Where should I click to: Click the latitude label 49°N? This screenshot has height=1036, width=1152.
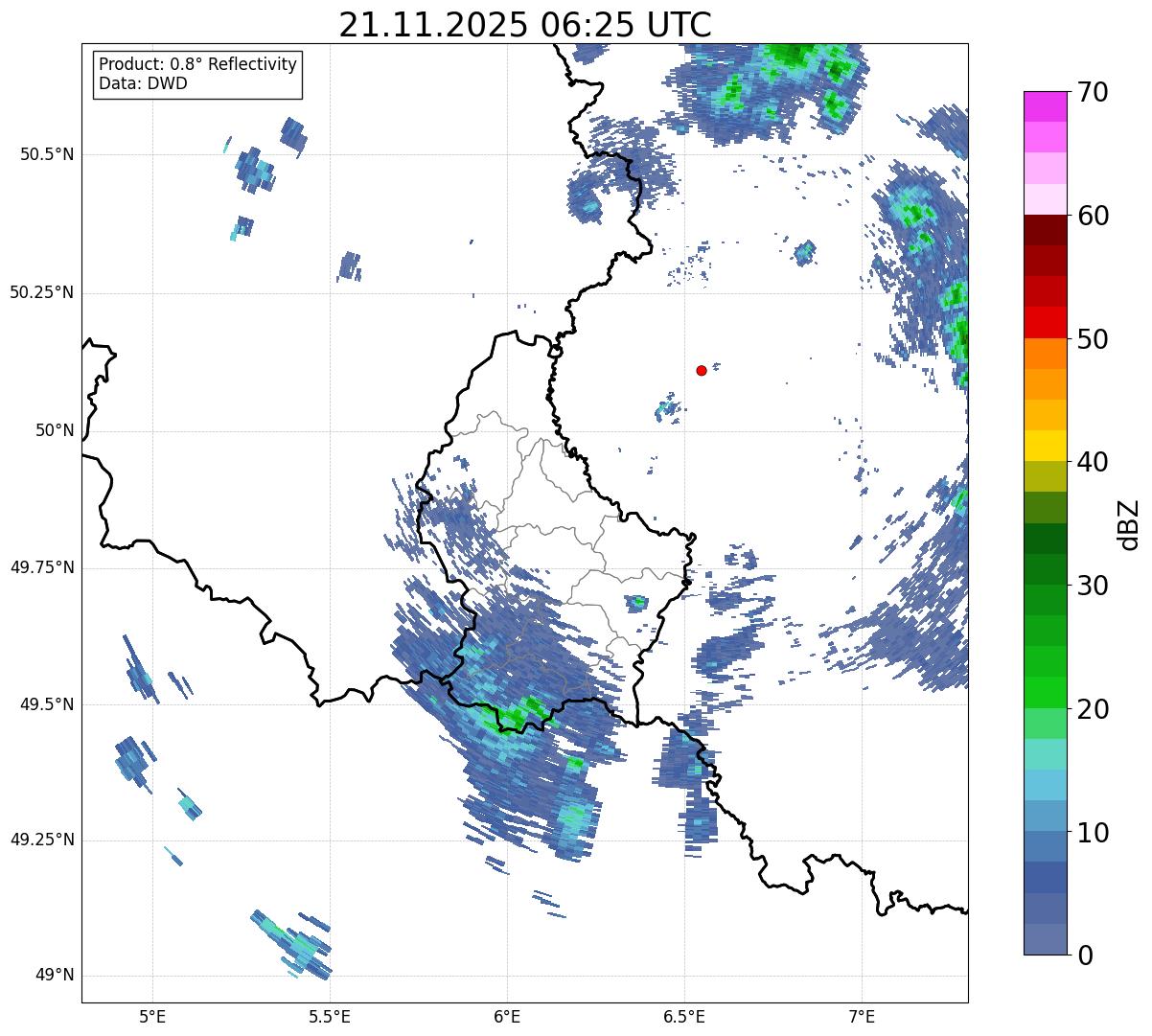(x=56, y=975)
